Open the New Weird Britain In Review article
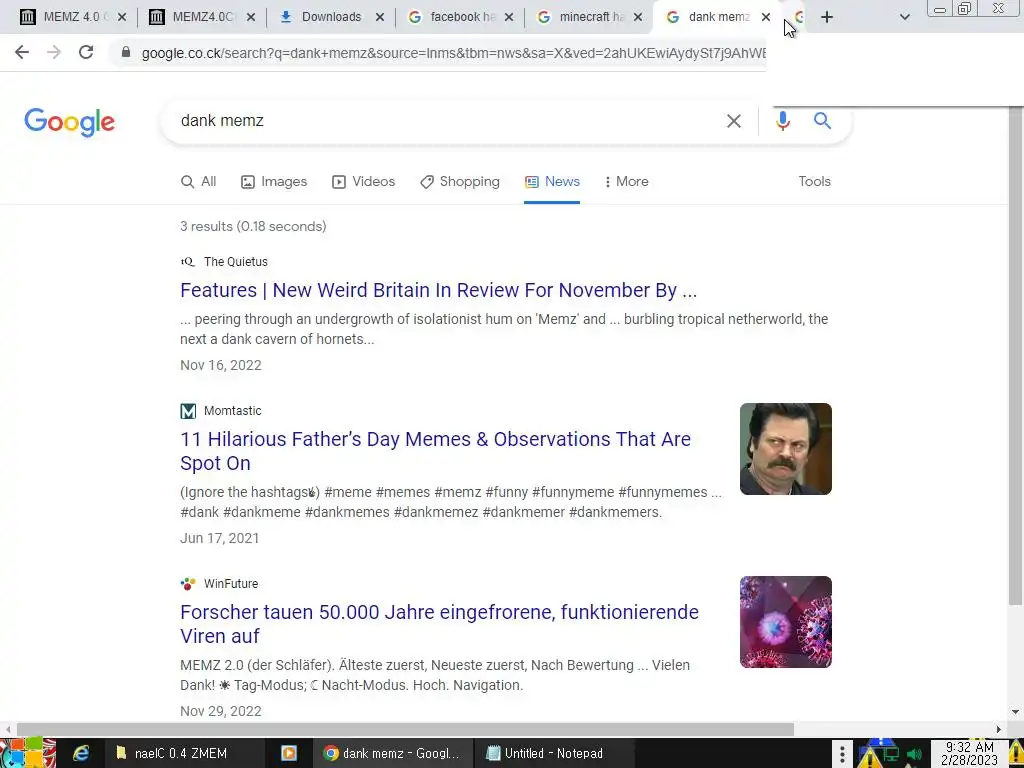 tap(438, 290)
